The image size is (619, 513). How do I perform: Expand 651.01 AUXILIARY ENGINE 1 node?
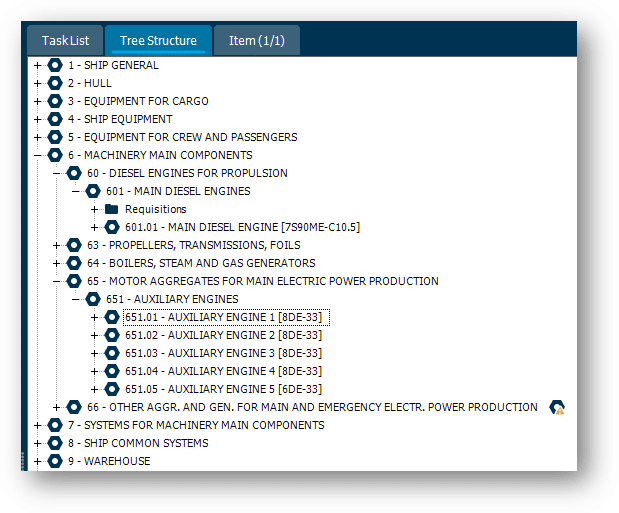pos(94,317)
